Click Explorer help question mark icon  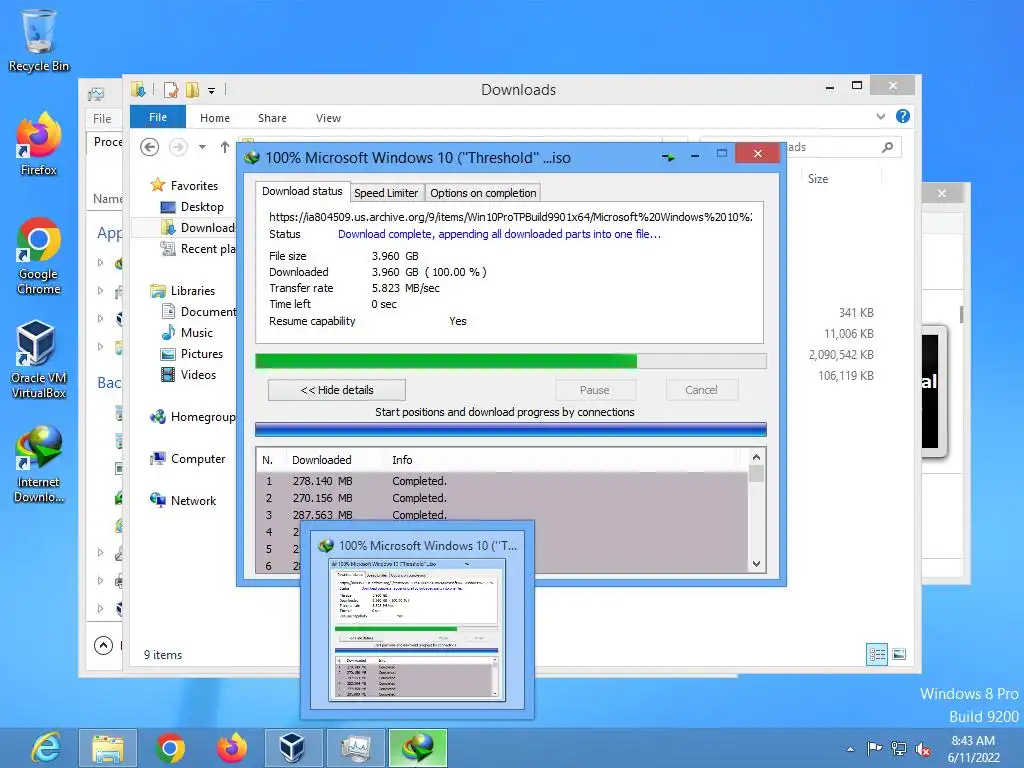[903, 116]
